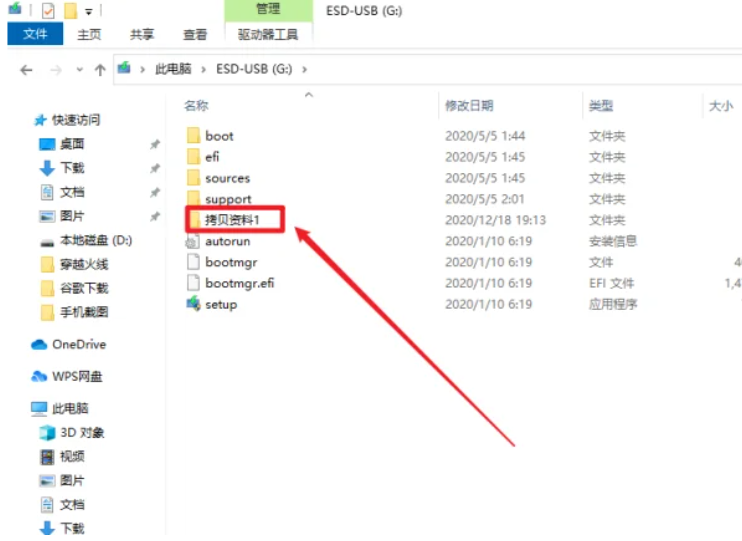Switch to the 查看 ribbon tab
This screenshot has height=541, width=742.
[x=194, y=34]
